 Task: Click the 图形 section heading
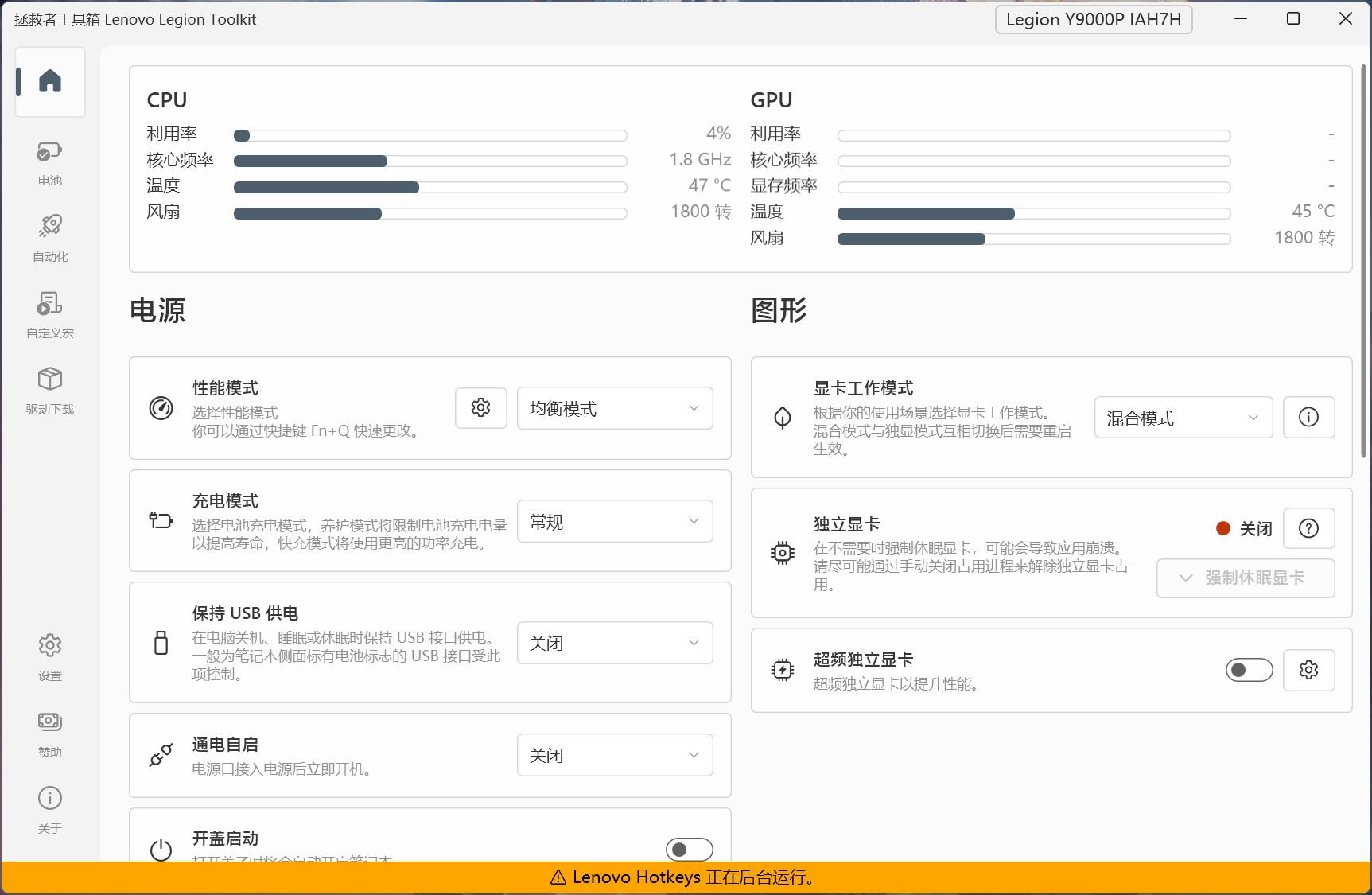[779, 310]
